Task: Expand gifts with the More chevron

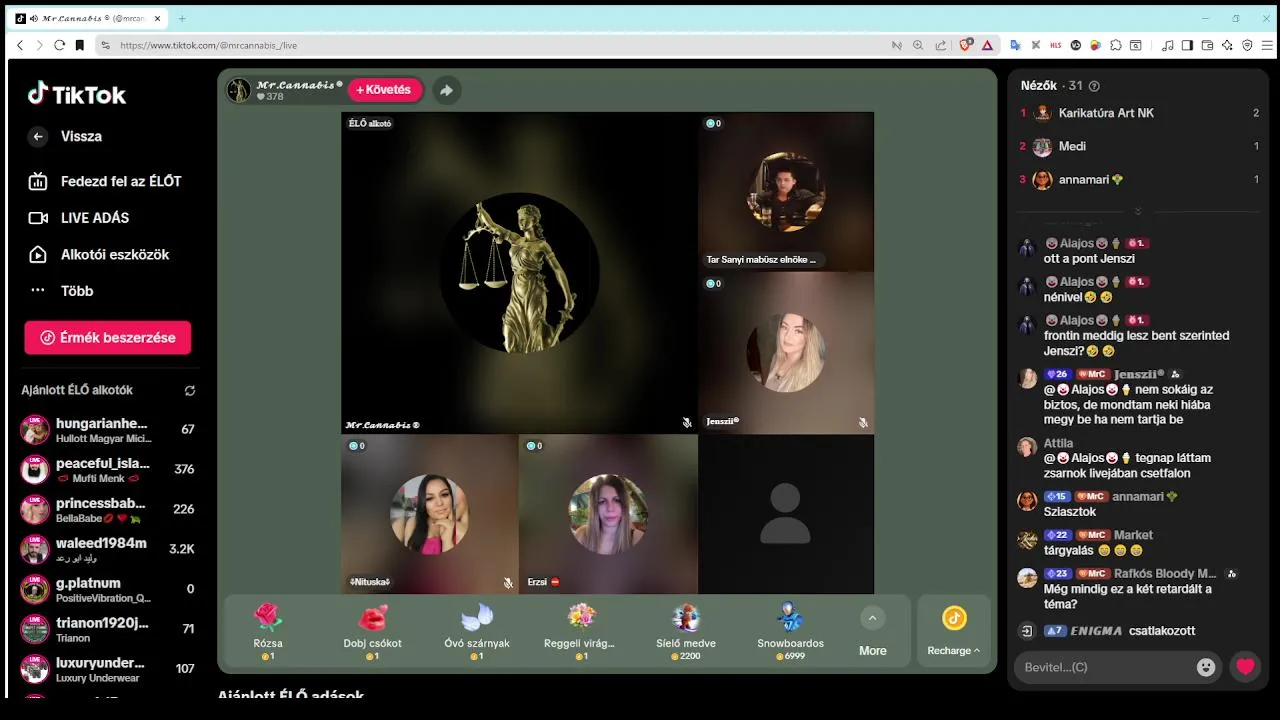Action: click(872, 619)
